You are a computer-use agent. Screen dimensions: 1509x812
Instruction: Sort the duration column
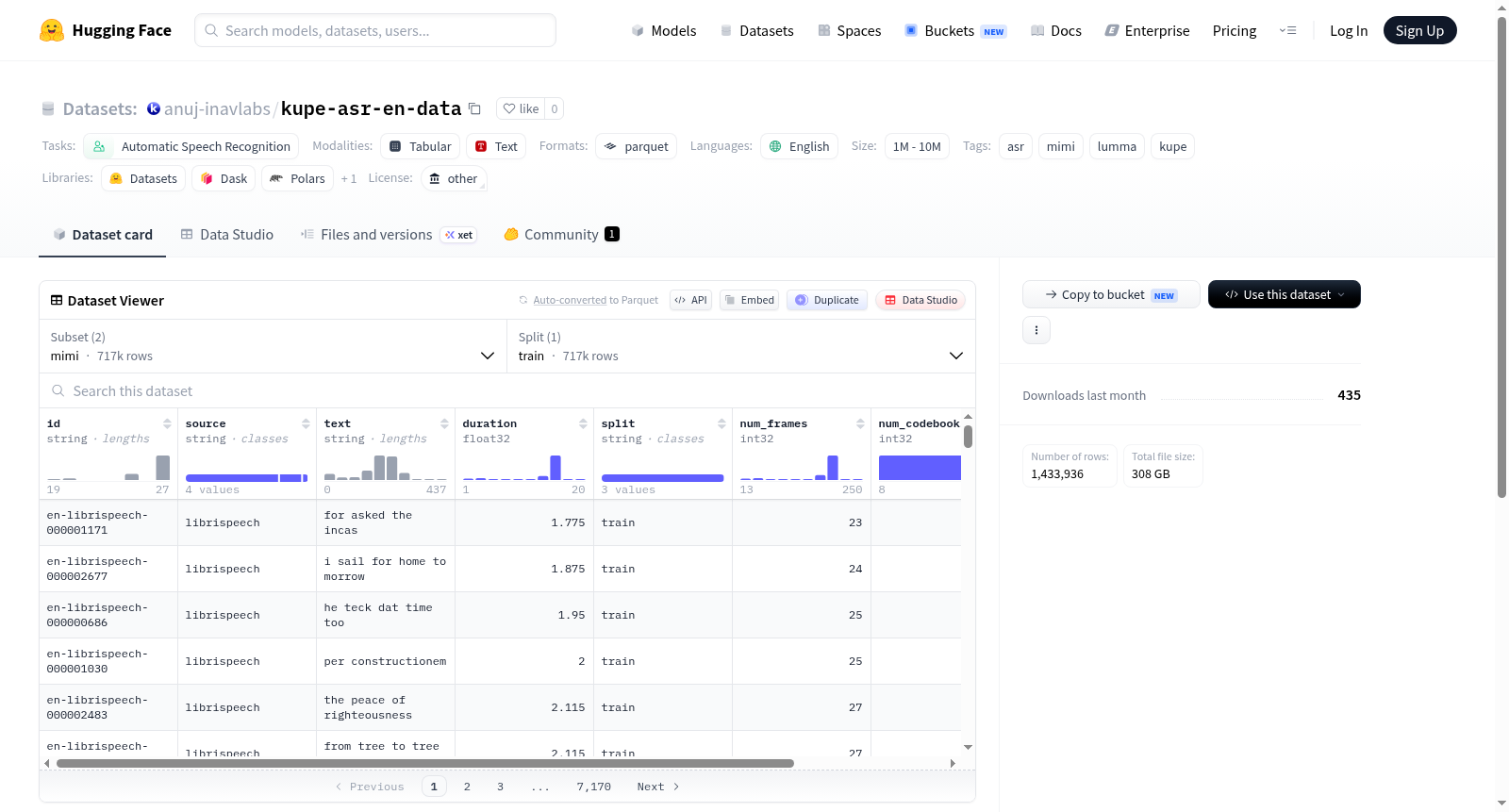pyautogui.click(x=583, y=423)
